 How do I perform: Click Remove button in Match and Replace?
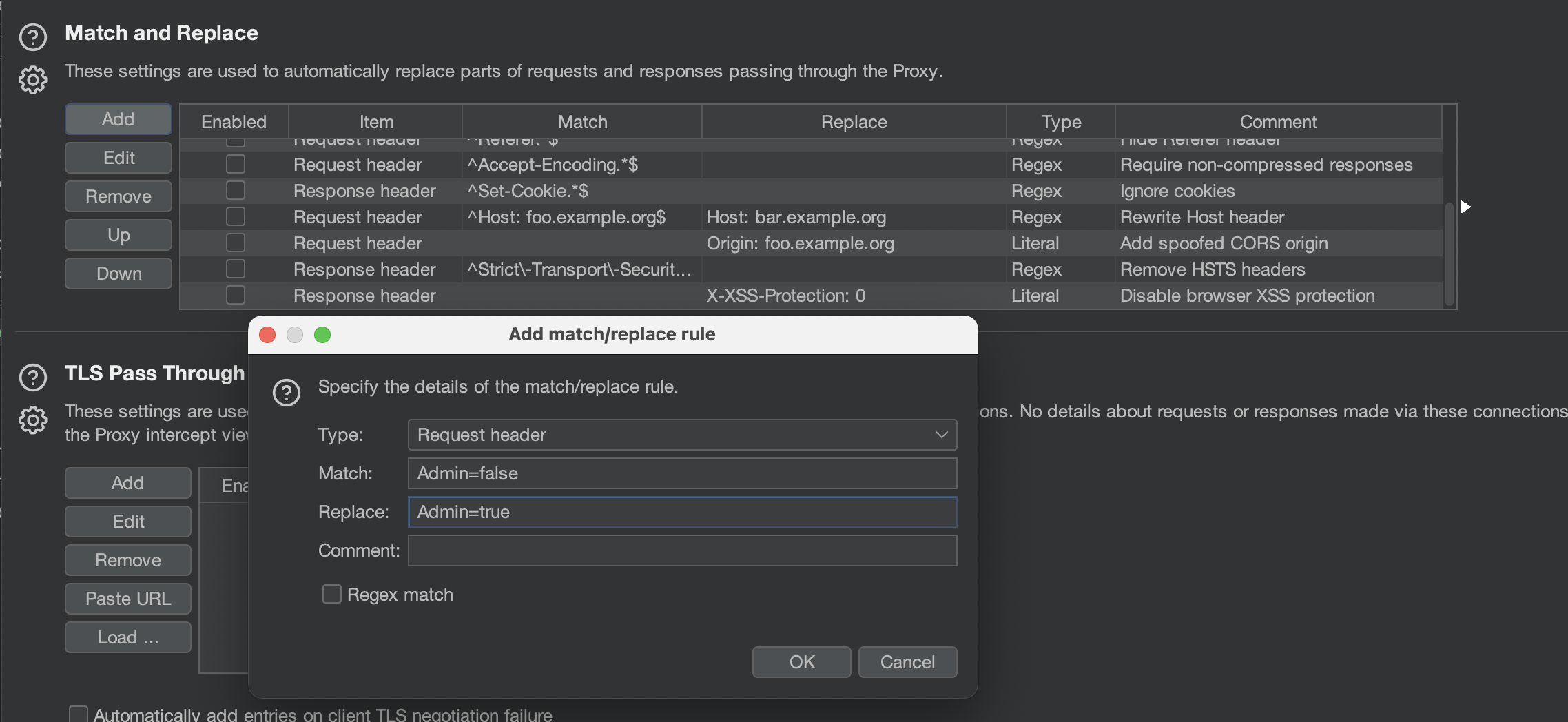(x=118, y=196)
